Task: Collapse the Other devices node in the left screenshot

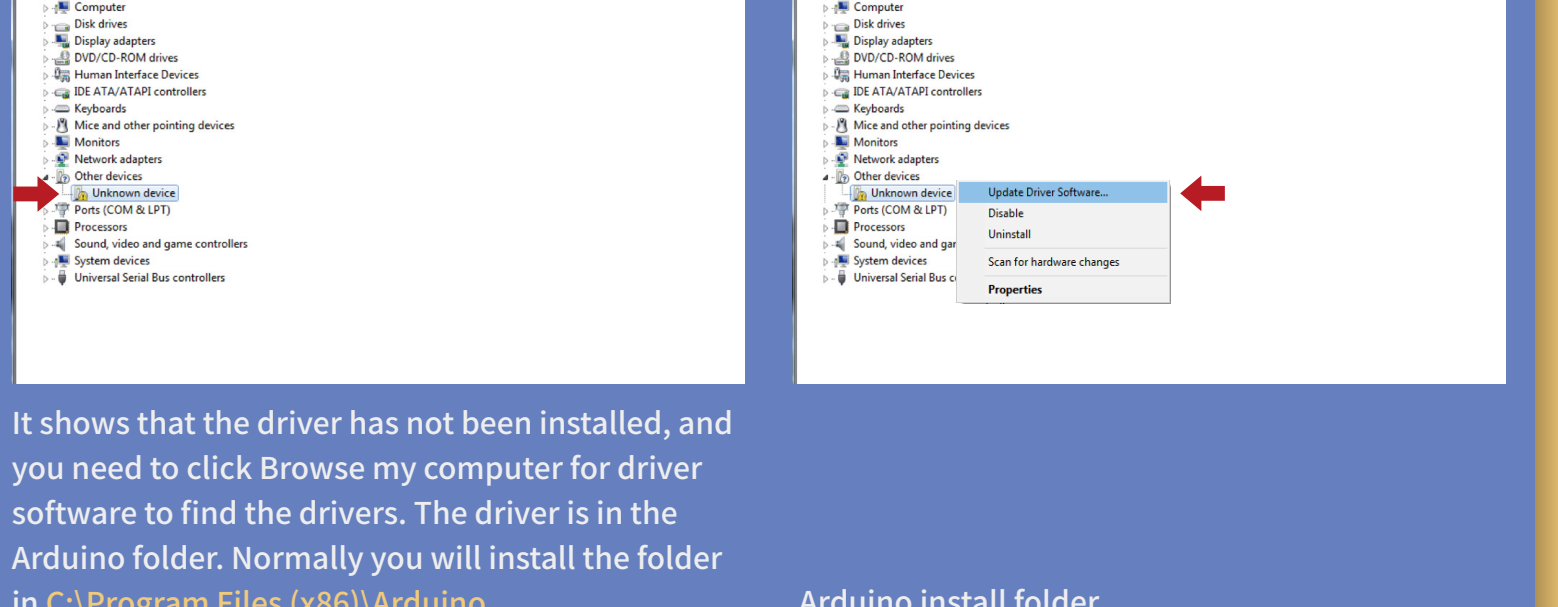Action: pos(45,176)
